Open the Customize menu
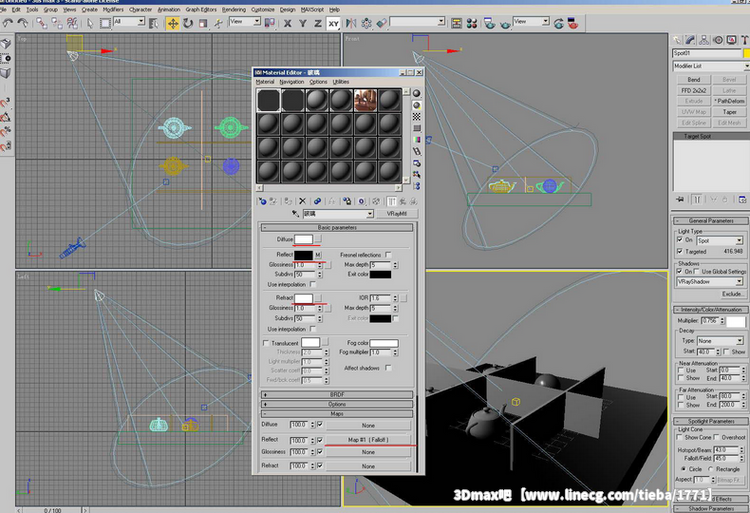The height and width of the screenshot is (513, 750). 263,10
